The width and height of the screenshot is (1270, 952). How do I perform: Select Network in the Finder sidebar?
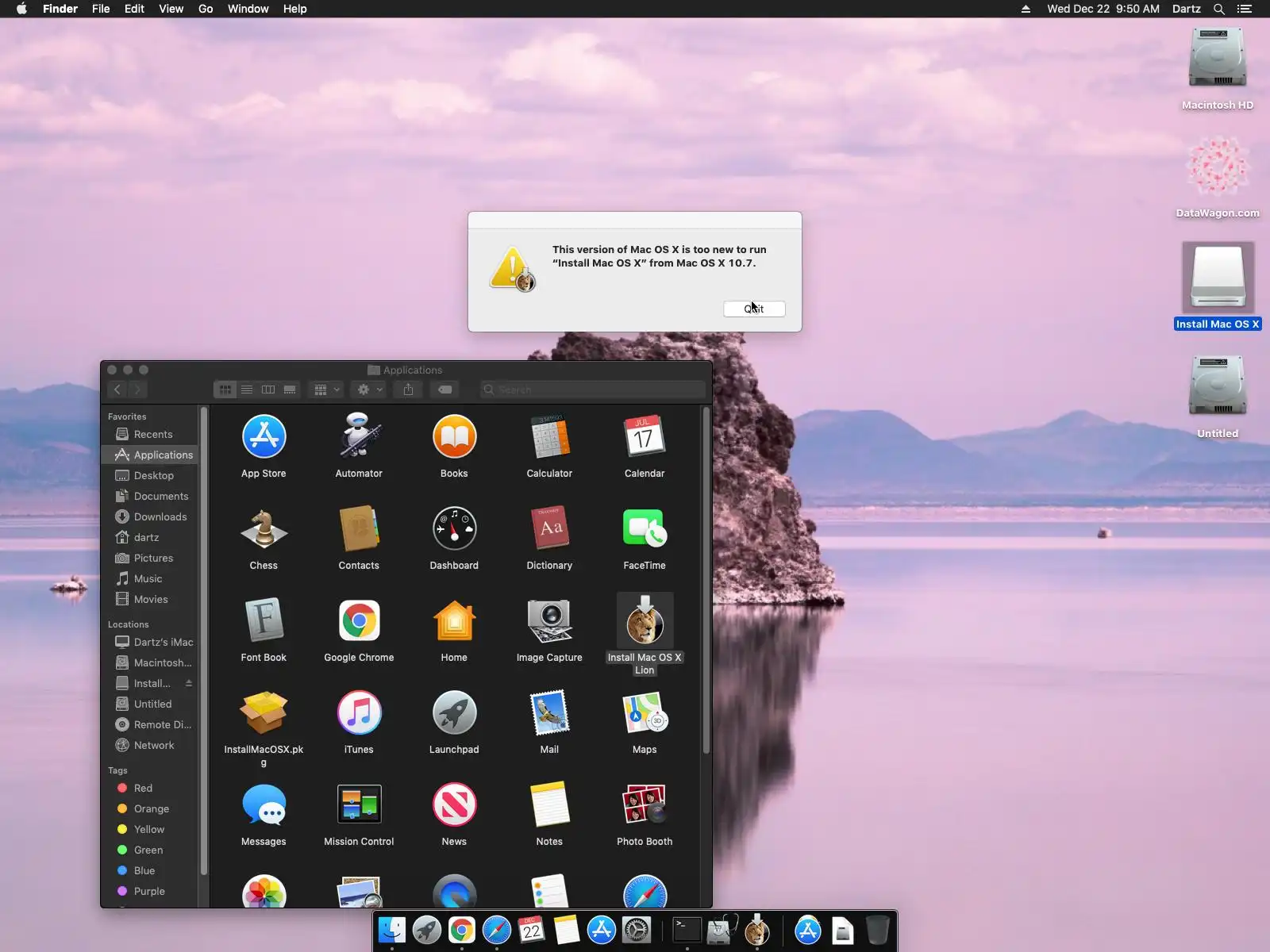tap(151, 745)
